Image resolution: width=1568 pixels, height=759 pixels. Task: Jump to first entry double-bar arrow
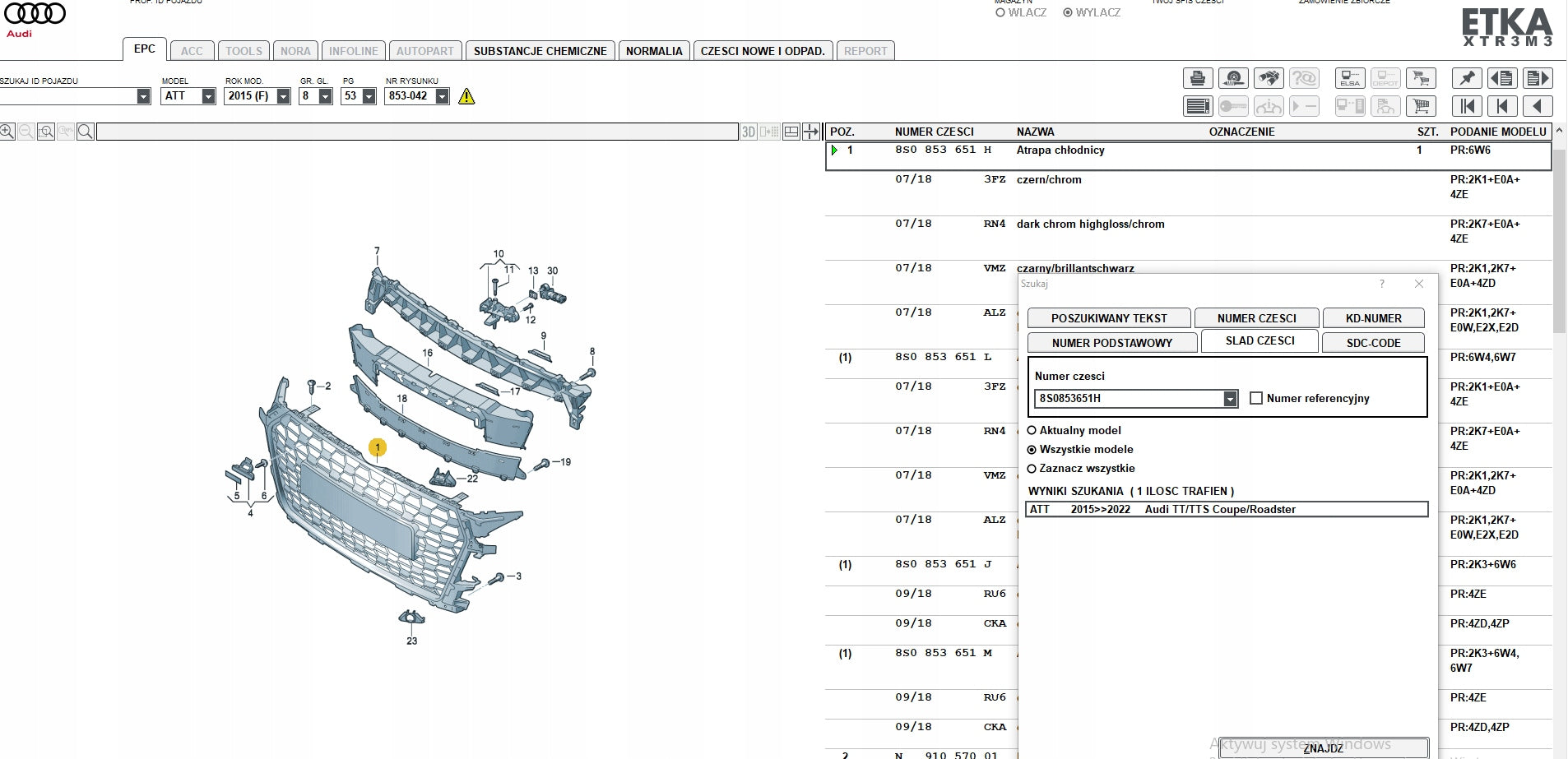1467,106
